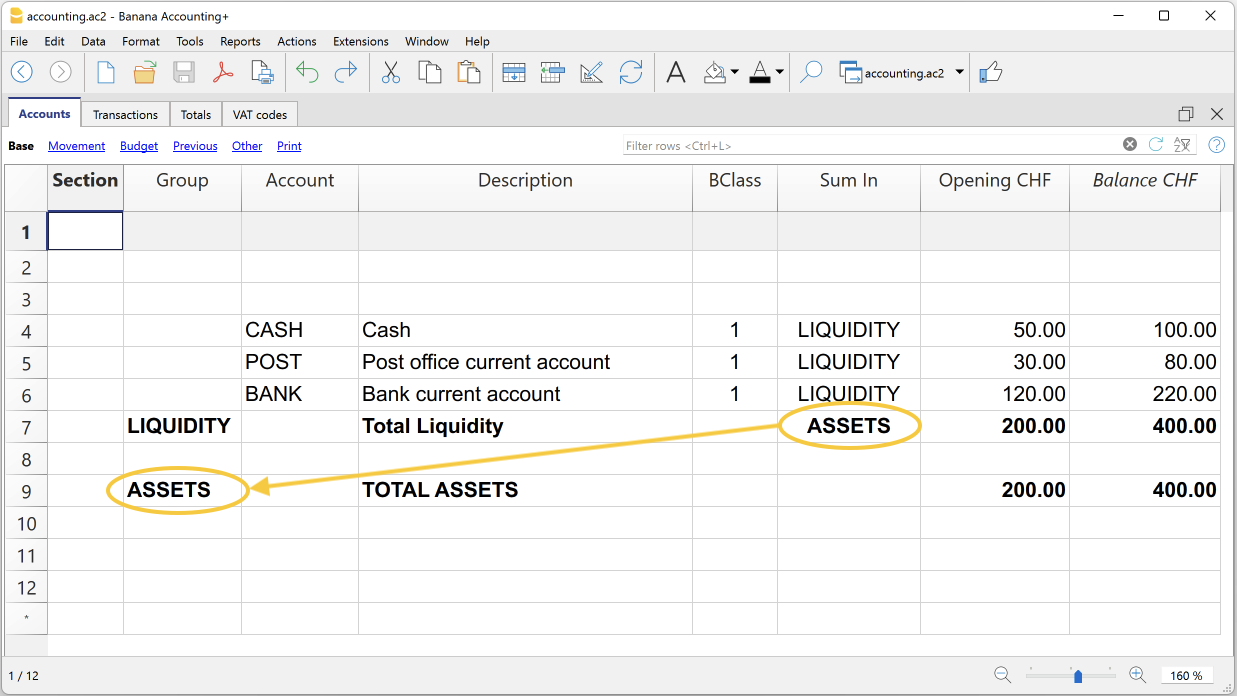
Task: Switch to the Totals tab
Action: pyautogui.click(x=196, y=115)
